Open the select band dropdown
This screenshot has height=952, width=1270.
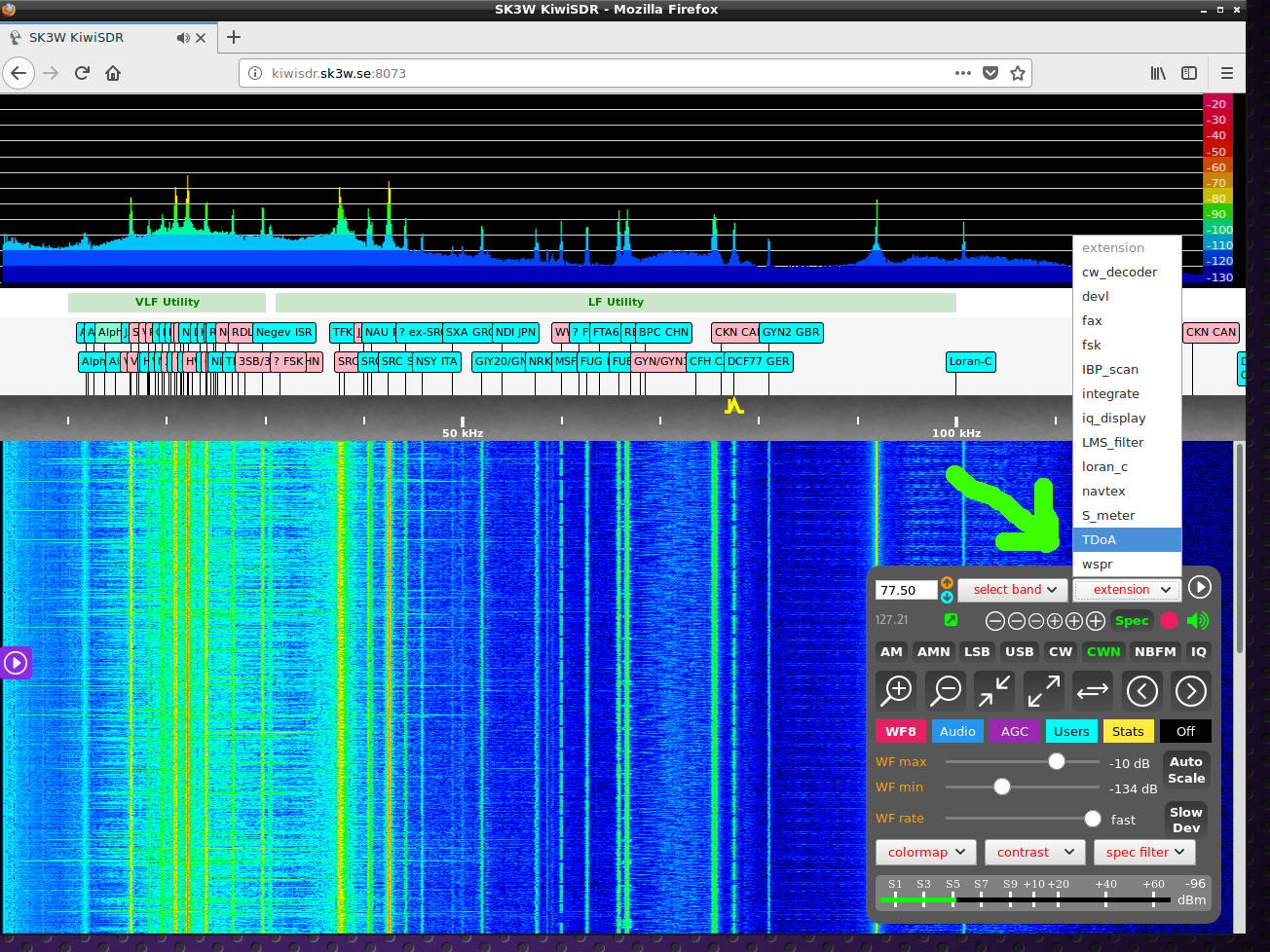[1014, 590]
